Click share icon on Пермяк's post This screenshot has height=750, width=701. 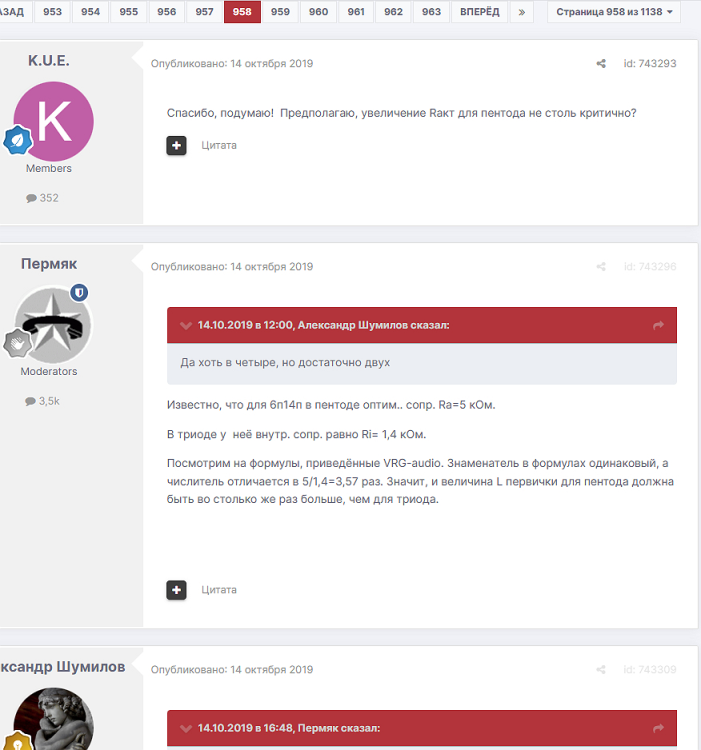[601, 266]
